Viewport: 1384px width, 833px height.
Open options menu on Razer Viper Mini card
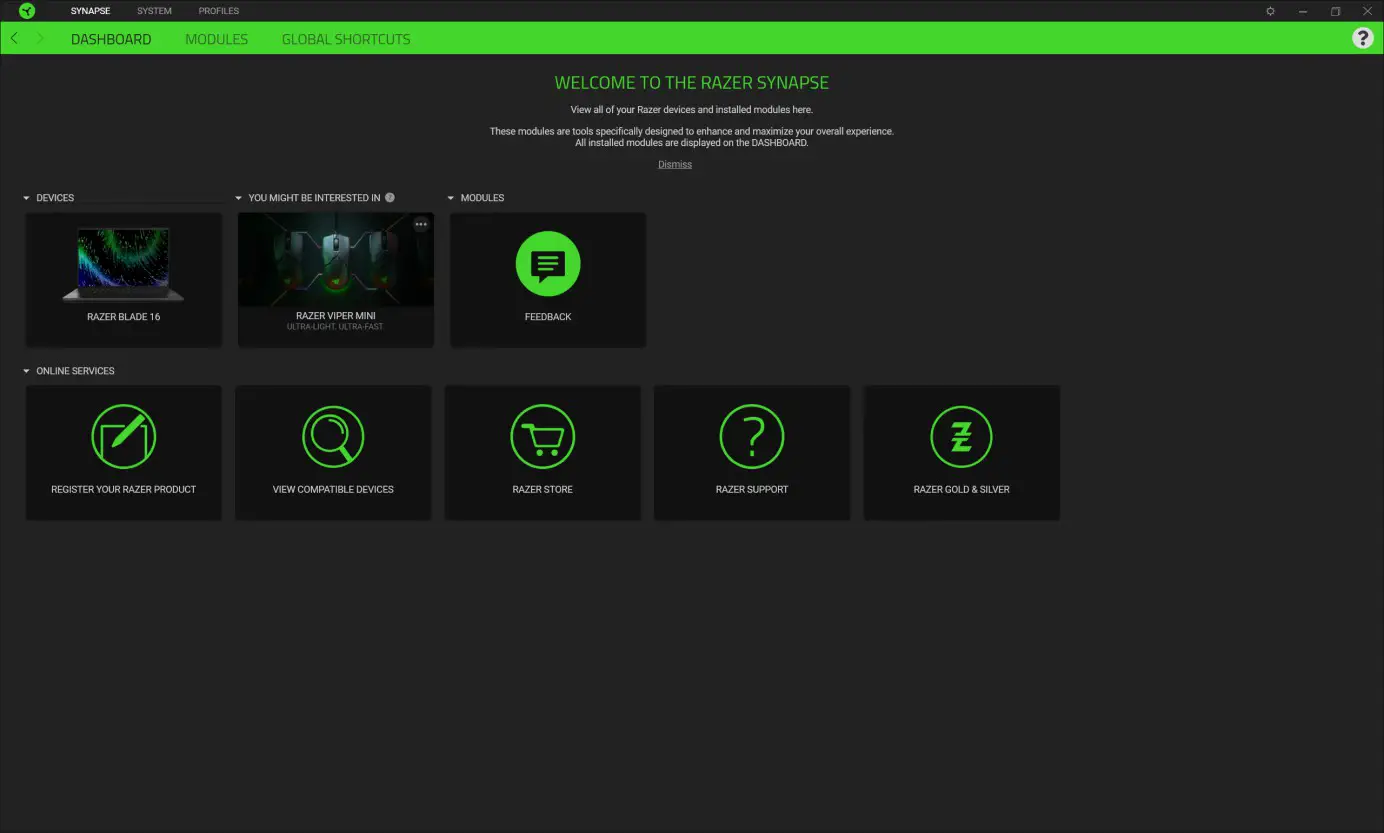tap(421, 223)
